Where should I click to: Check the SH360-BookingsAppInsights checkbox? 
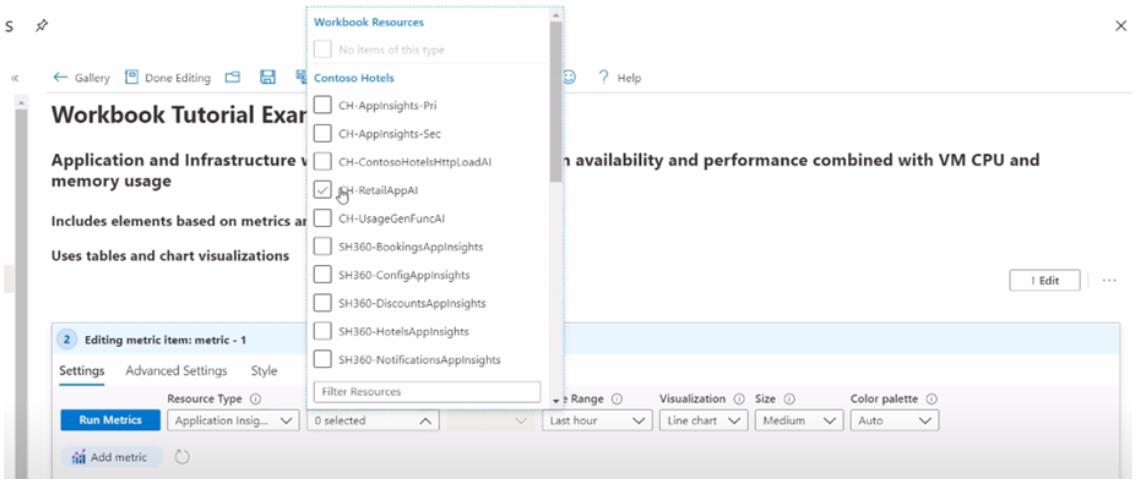click(323, 246)
